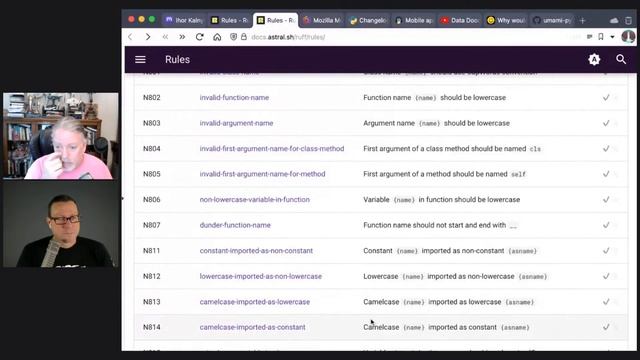Click the cloud sync icon in tab bar
The image size is (640, 360).
coord(614,20)
